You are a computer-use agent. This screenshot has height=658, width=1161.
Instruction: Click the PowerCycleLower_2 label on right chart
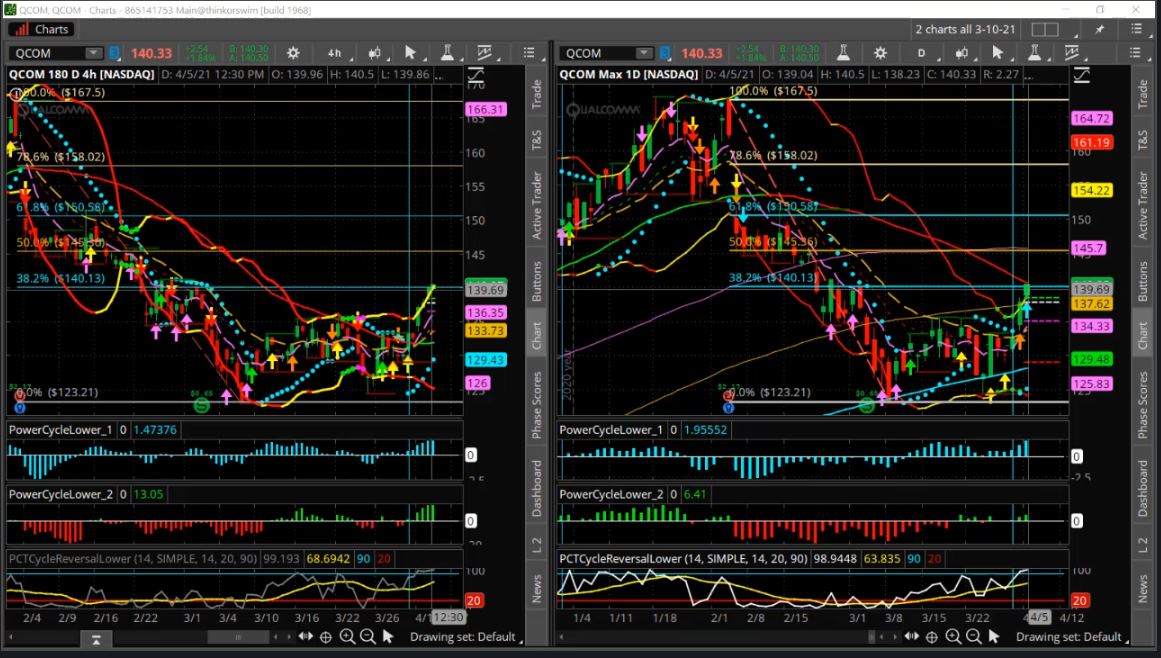[x=612, y=494]
